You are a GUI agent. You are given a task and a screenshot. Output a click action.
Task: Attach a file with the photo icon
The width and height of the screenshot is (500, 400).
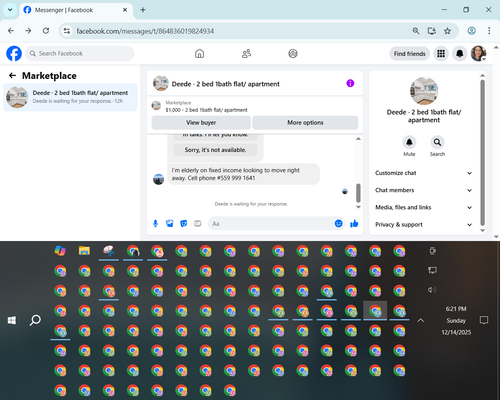170,224
